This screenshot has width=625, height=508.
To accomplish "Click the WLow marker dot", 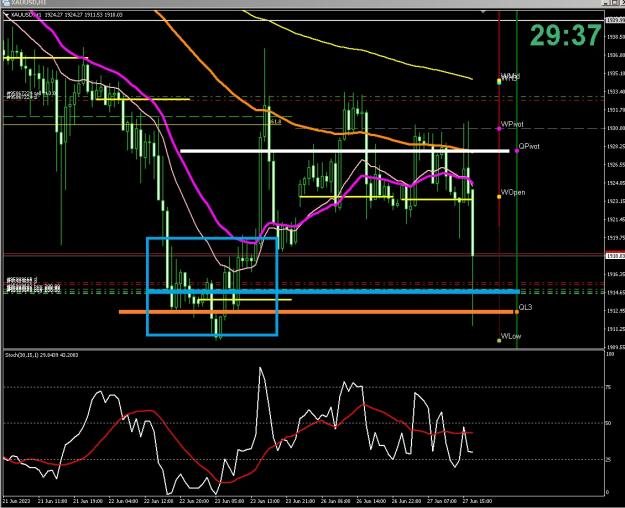I will [x=499, y=341].
